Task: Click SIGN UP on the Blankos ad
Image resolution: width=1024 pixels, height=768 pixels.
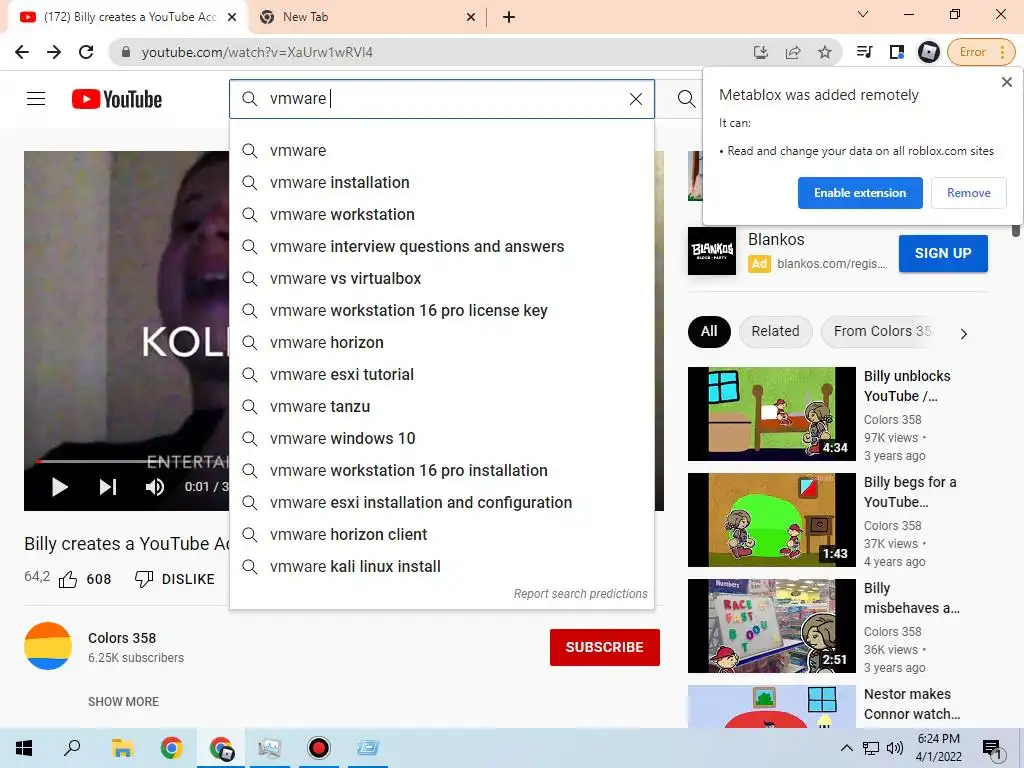Action: [943, 253]
